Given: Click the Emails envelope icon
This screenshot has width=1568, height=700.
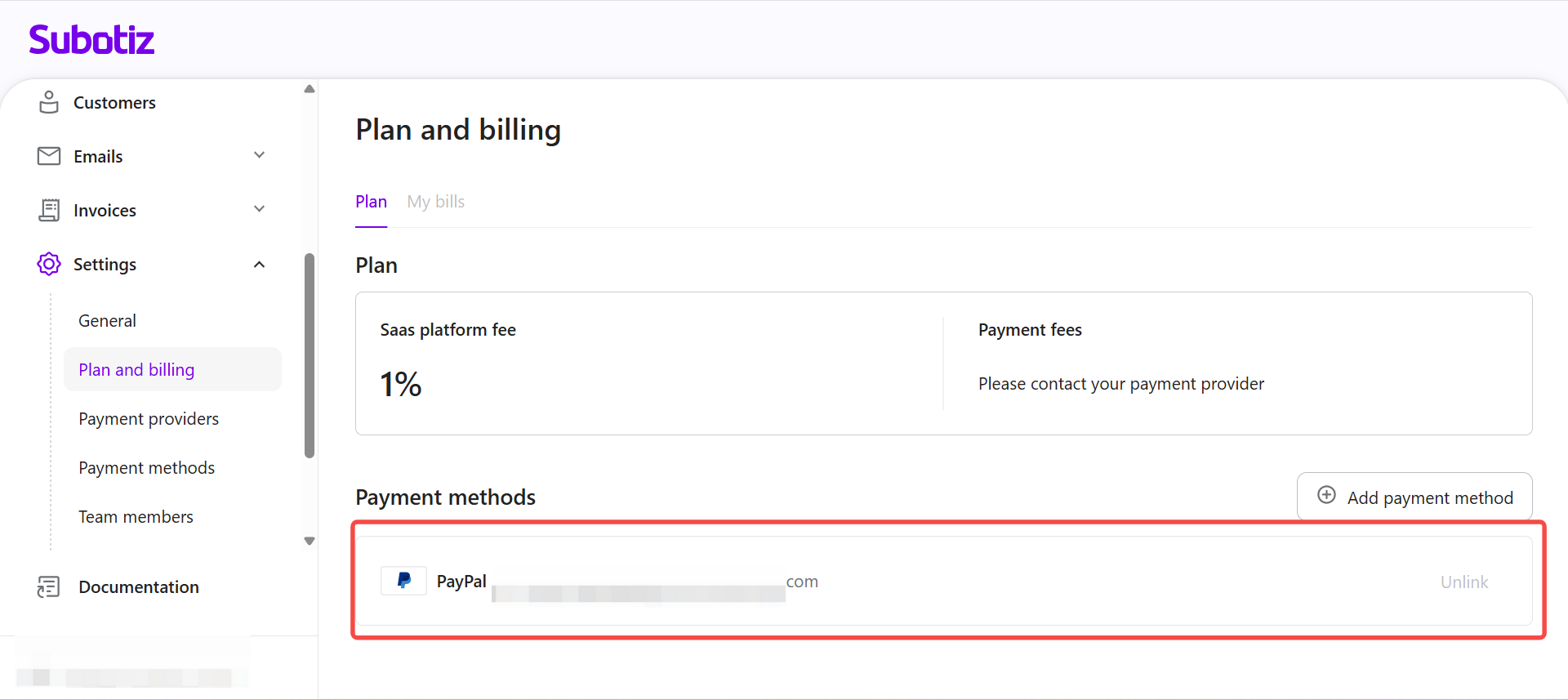Looking at the screenshot, I should 49,156.
